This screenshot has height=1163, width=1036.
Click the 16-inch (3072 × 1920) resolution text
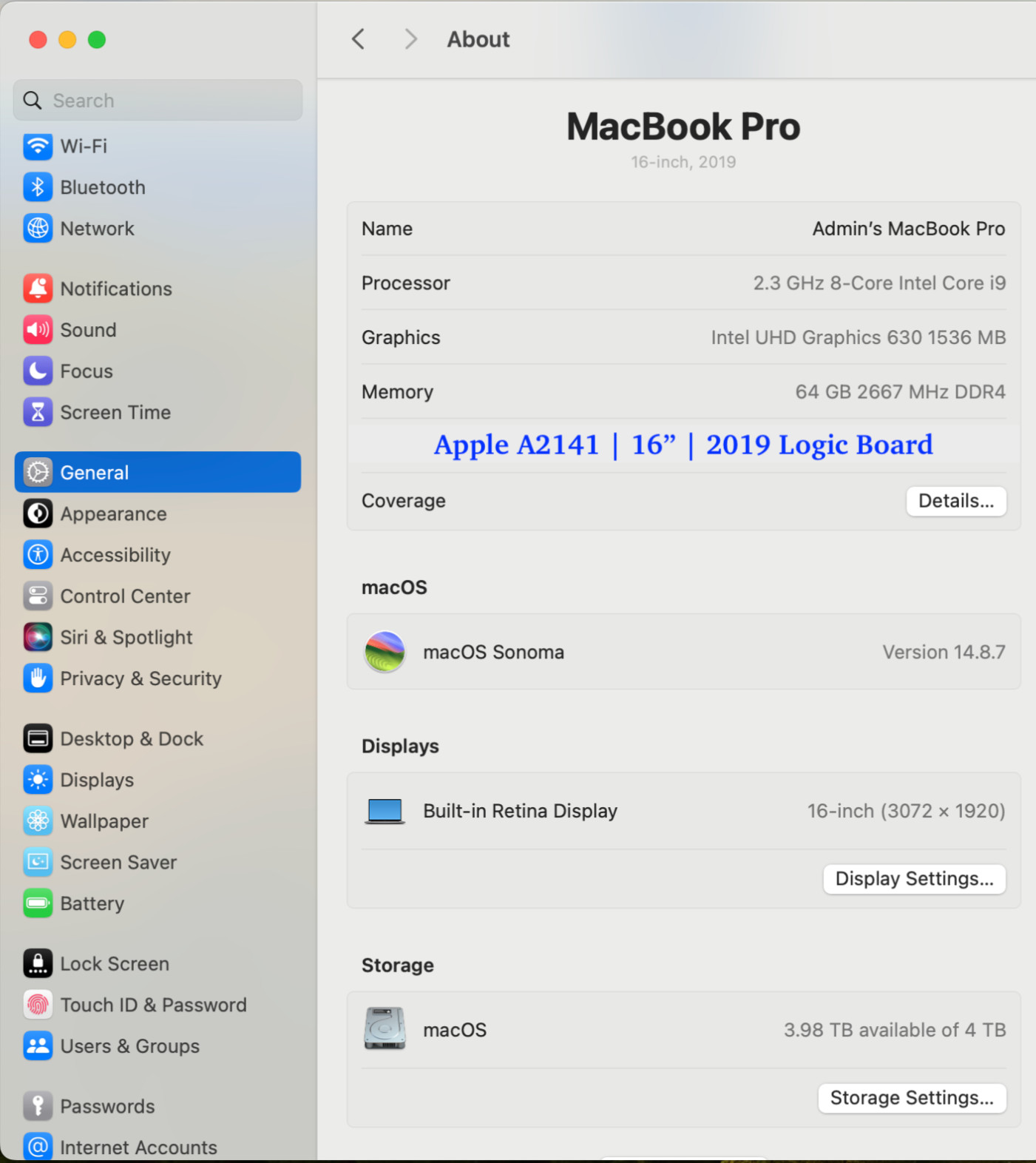(906, 811)
